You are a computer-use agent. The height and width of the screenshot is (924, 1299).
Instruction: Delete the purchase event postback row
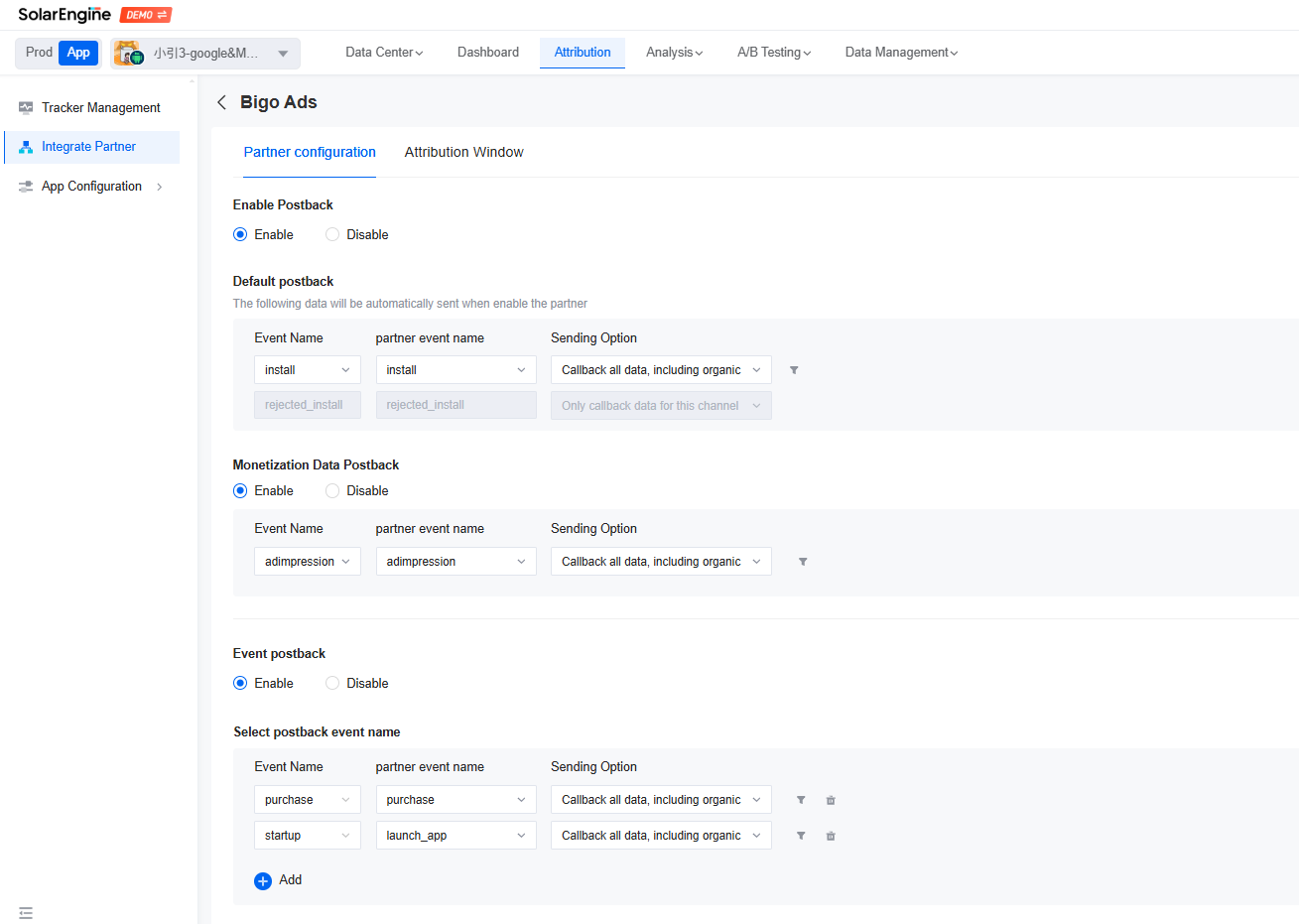(831, 799)
